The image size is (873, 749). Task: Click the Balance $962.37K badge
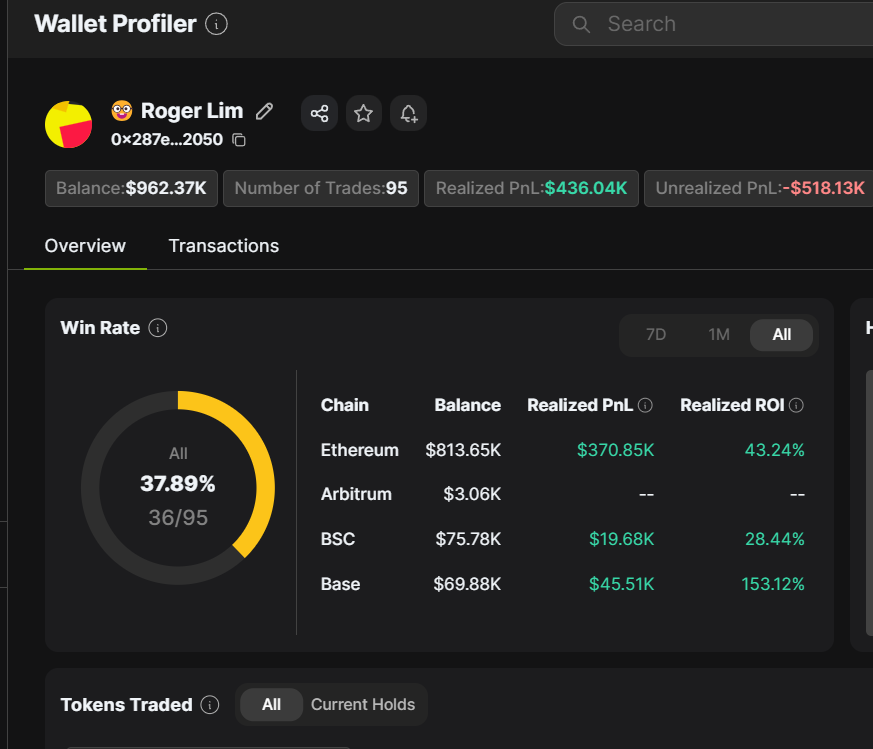click(131, 188)
